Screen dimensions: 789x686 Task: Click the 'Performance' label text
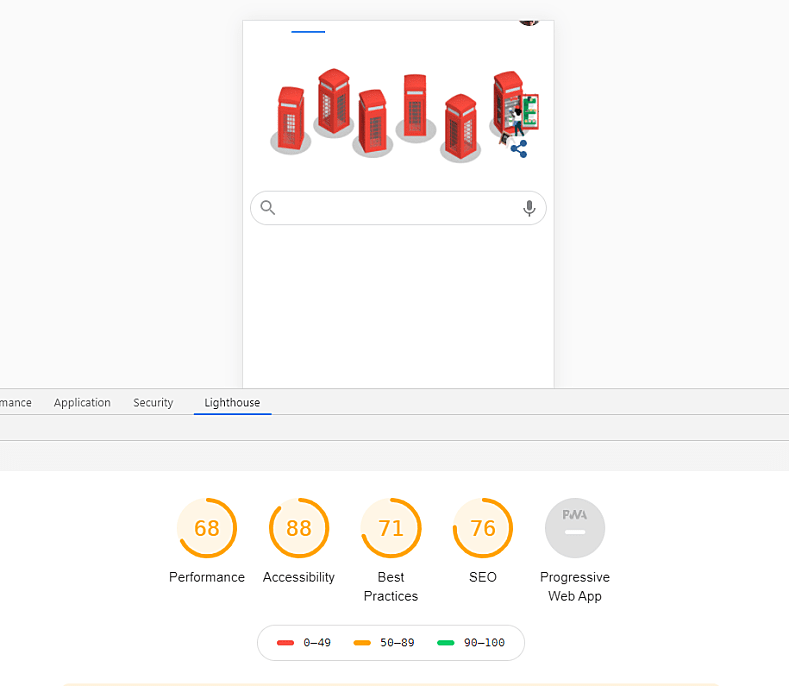[207, 577]
